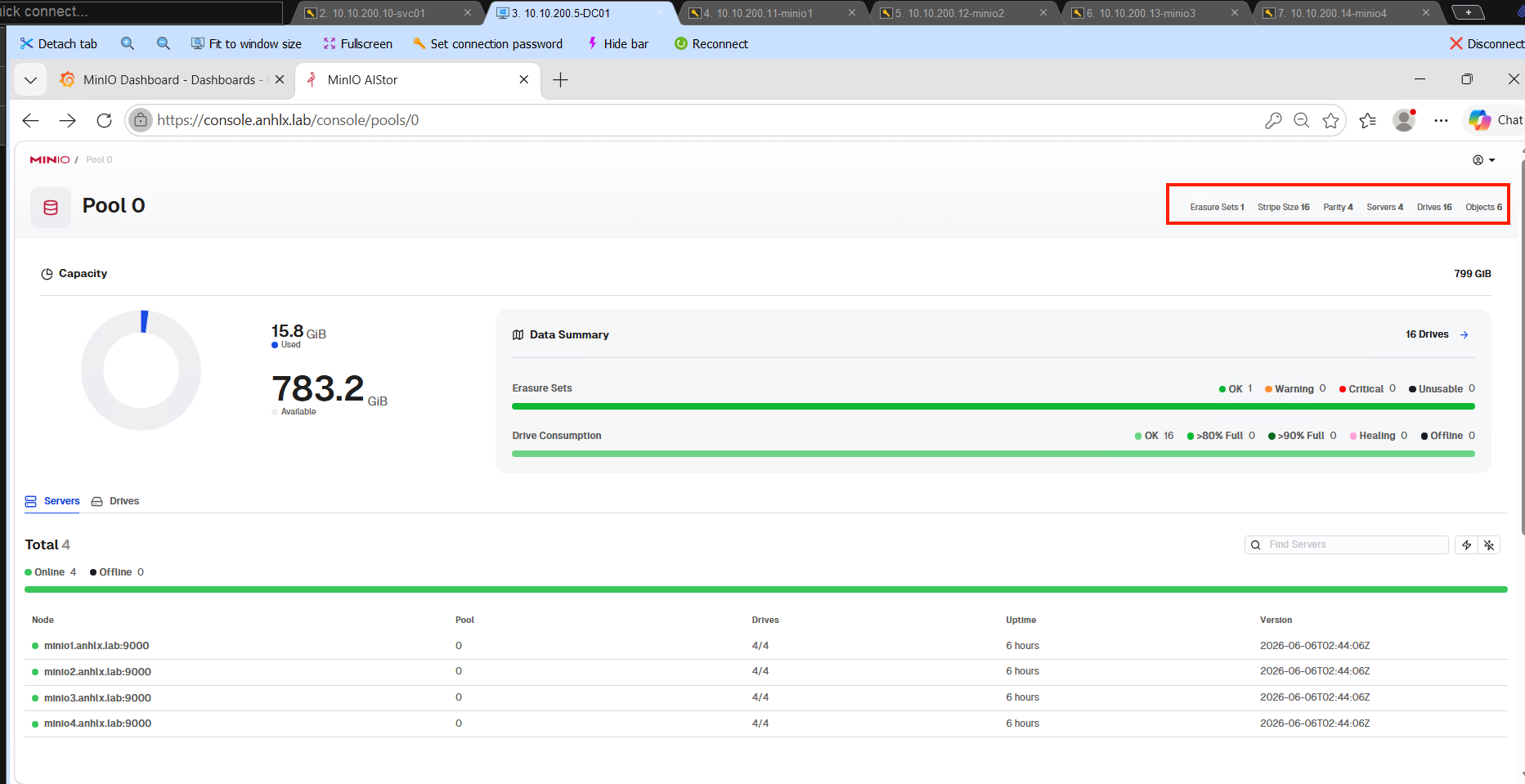
Task: Add page to favorites star icon
Action: (x=1331, y=121)
